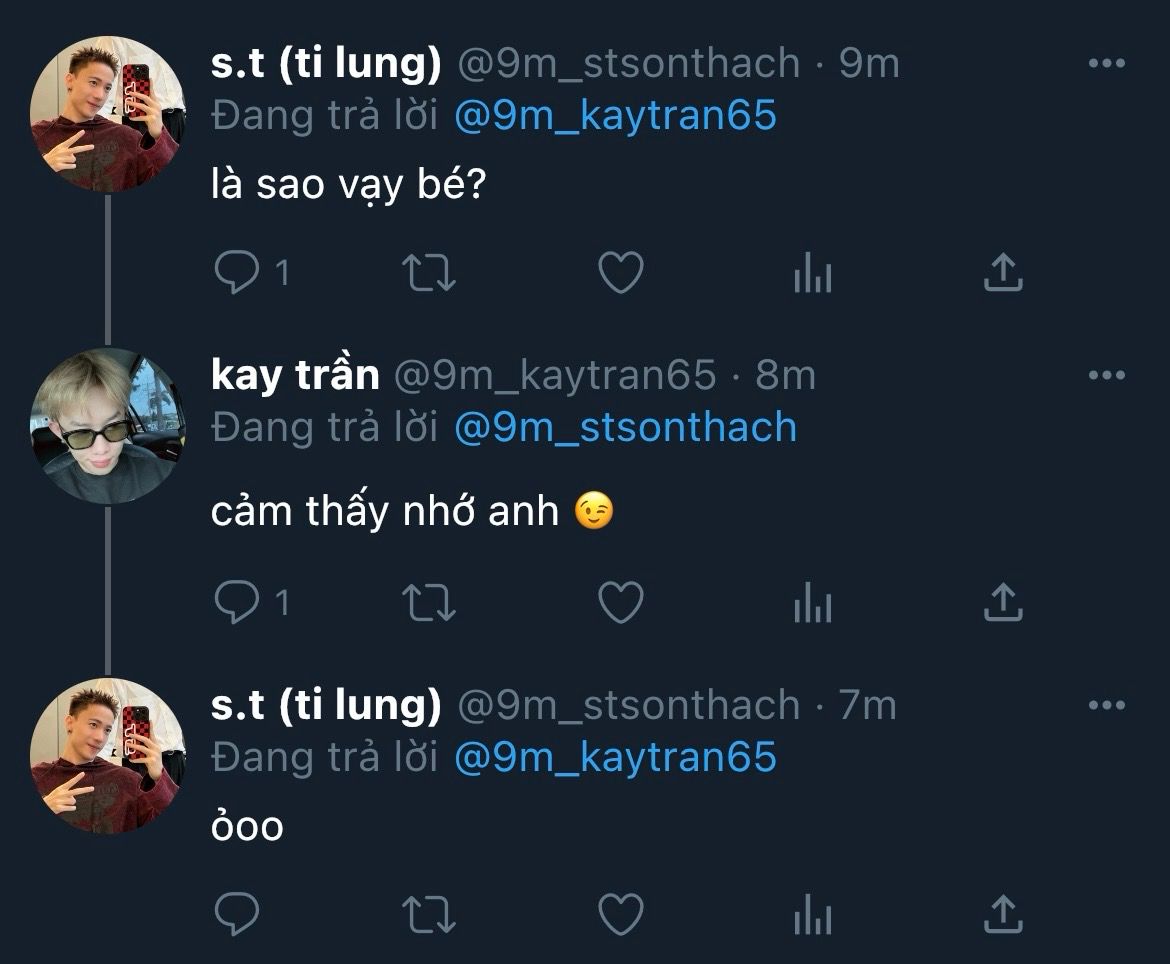View analytics for "là sao vạy bé?" tweet
1170x964 pixels.
(812, 272)
